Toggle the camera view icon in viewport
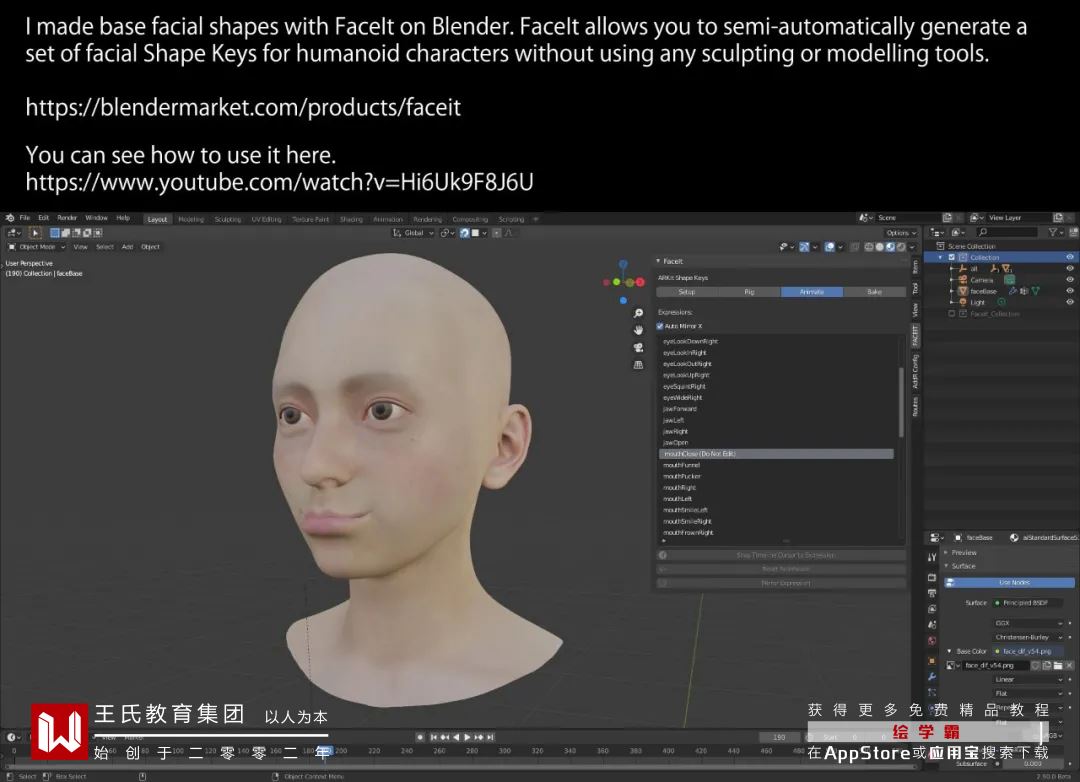 pos(638,348)
